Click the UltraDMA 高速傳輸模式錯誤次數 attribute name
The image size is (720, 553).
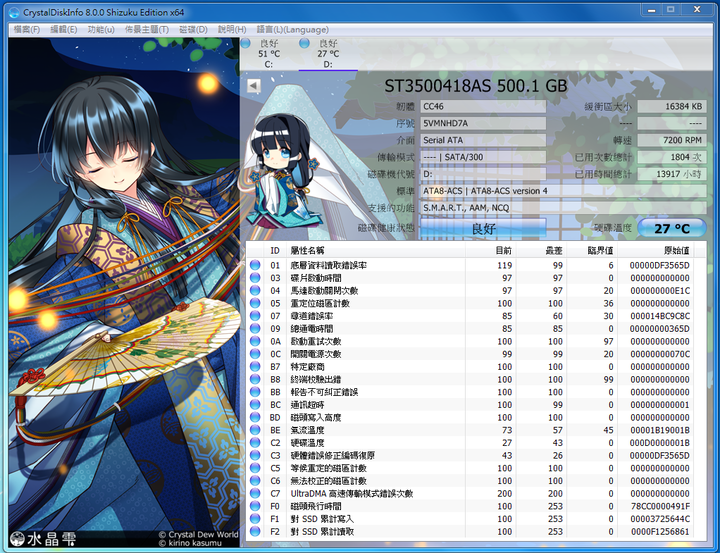pos(352,493)
